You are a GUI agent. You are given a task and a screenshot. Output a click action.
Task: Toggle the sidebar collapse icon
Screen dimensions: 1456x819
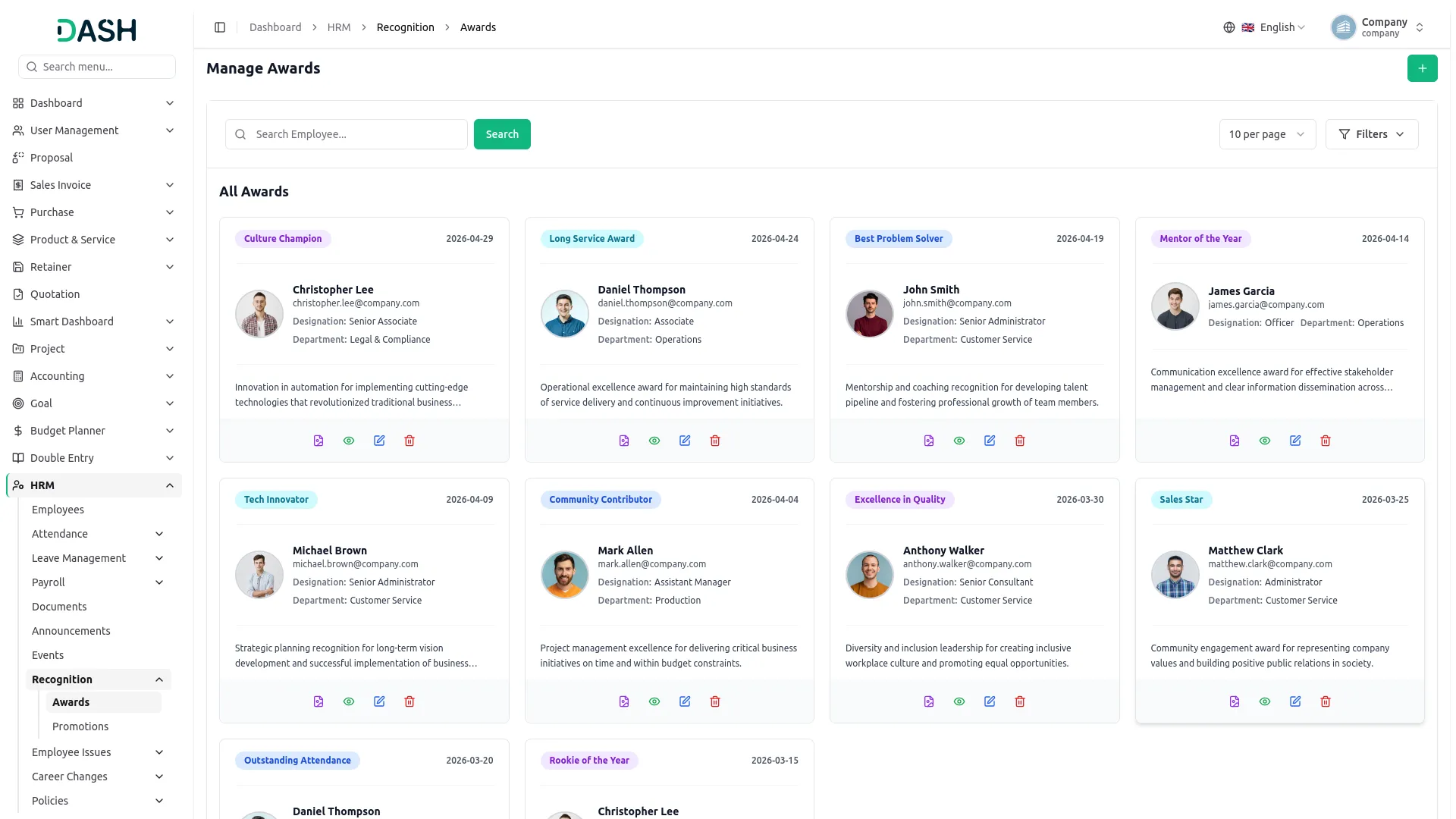click(x=220, y=27)
